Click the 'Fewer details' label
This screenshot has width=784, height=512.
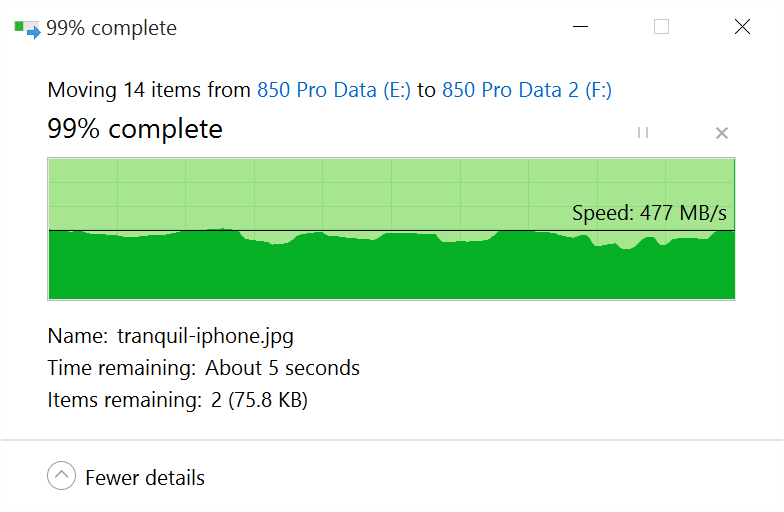click(x=145, y=478)
